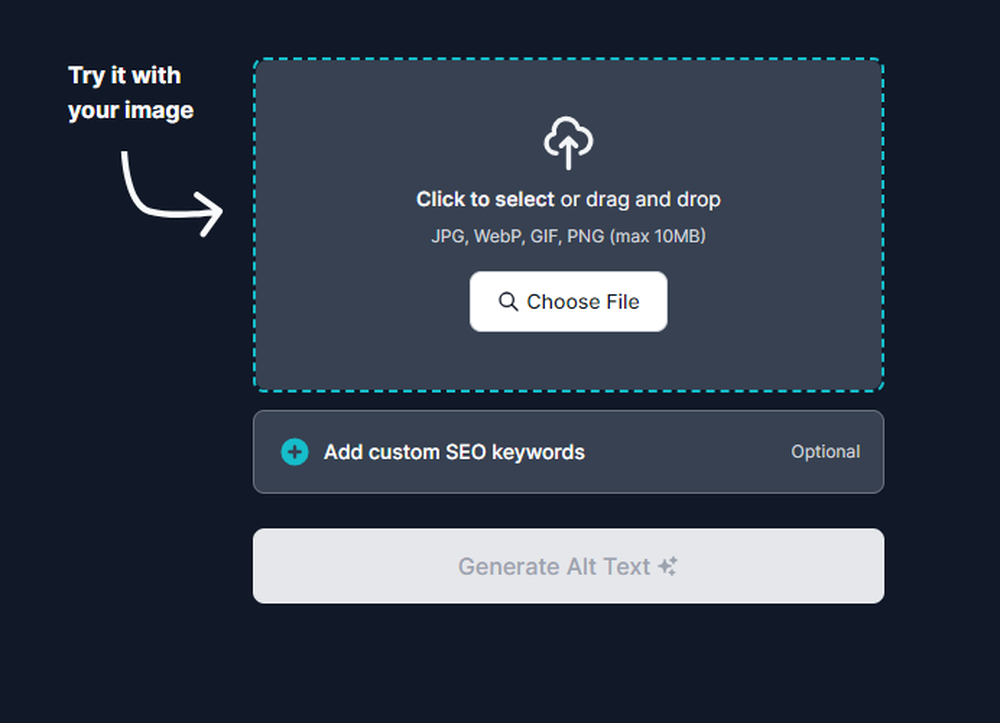
Task: Click the teal plus icon next to SEO keywords
Action: tap(295, 452)
